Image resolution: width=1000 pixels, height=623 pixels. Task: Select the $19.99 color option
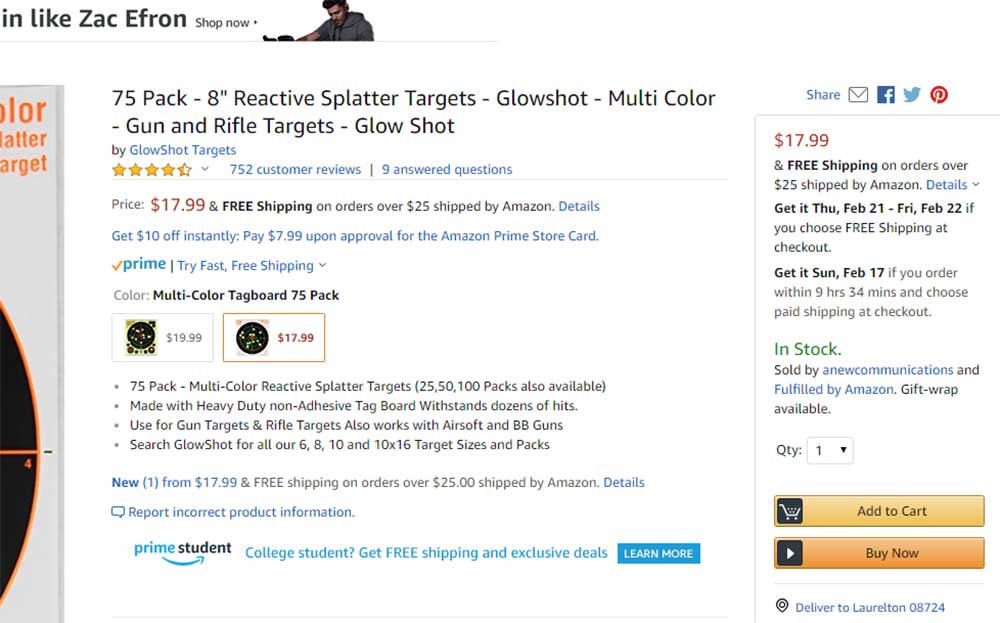(x=163, y=338)
